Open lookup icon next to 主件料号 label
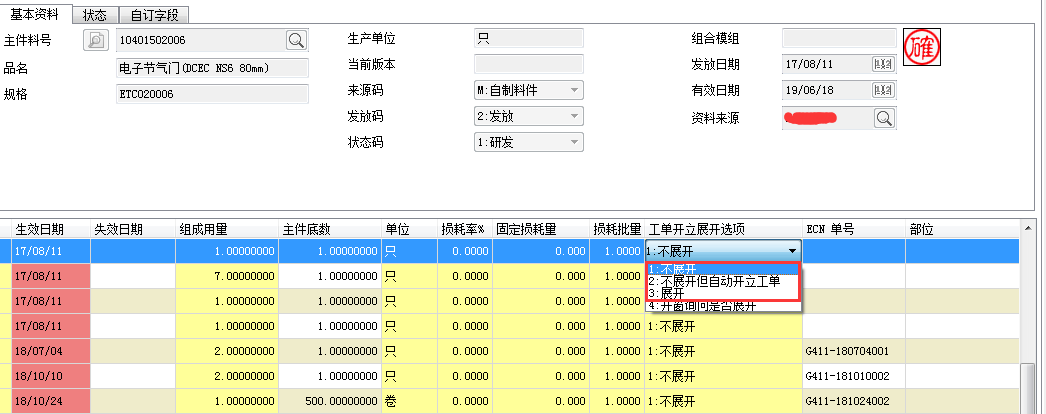This screenshot has height=414, width=1046. (x=96, y=40)
